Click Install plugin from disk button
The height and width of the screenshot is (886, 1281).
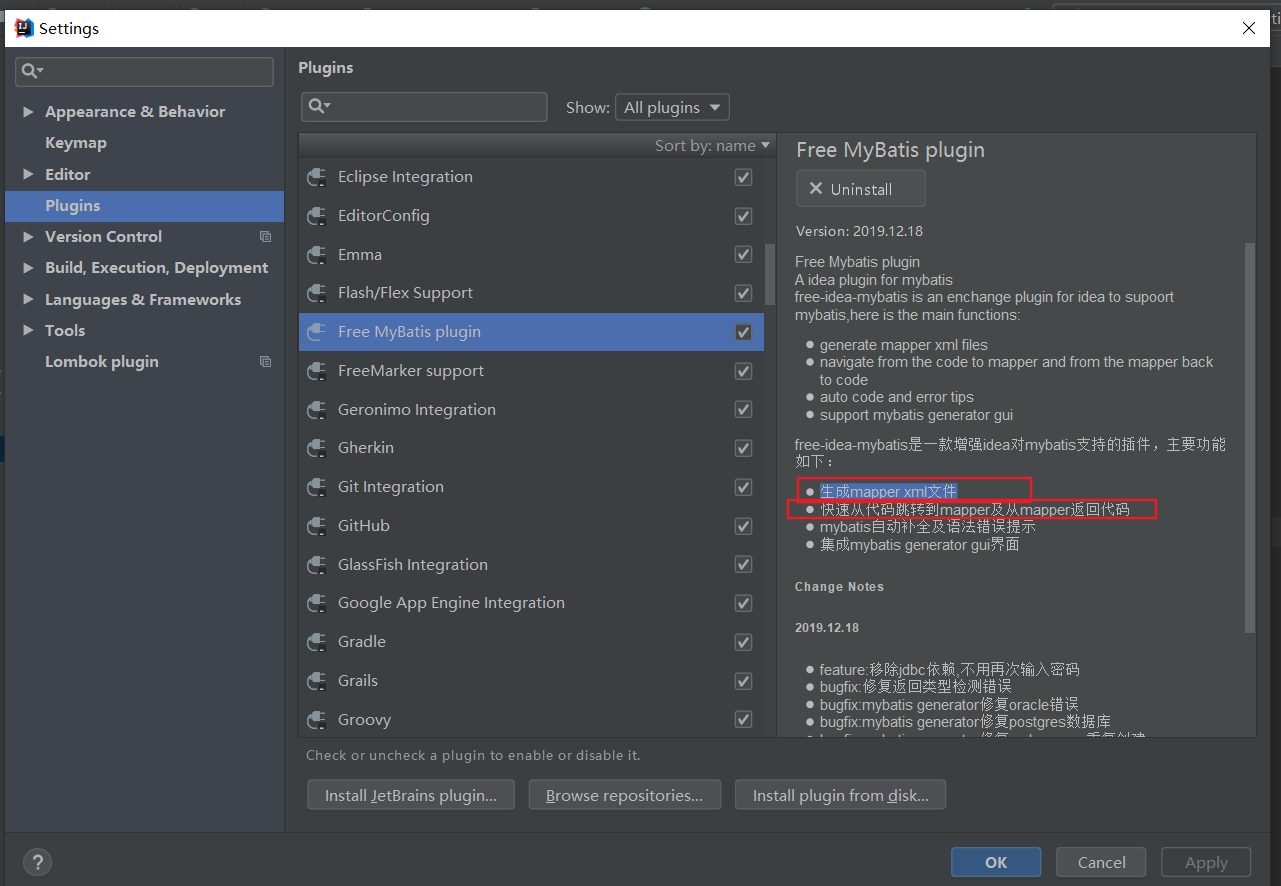click(x=841, y=796)
